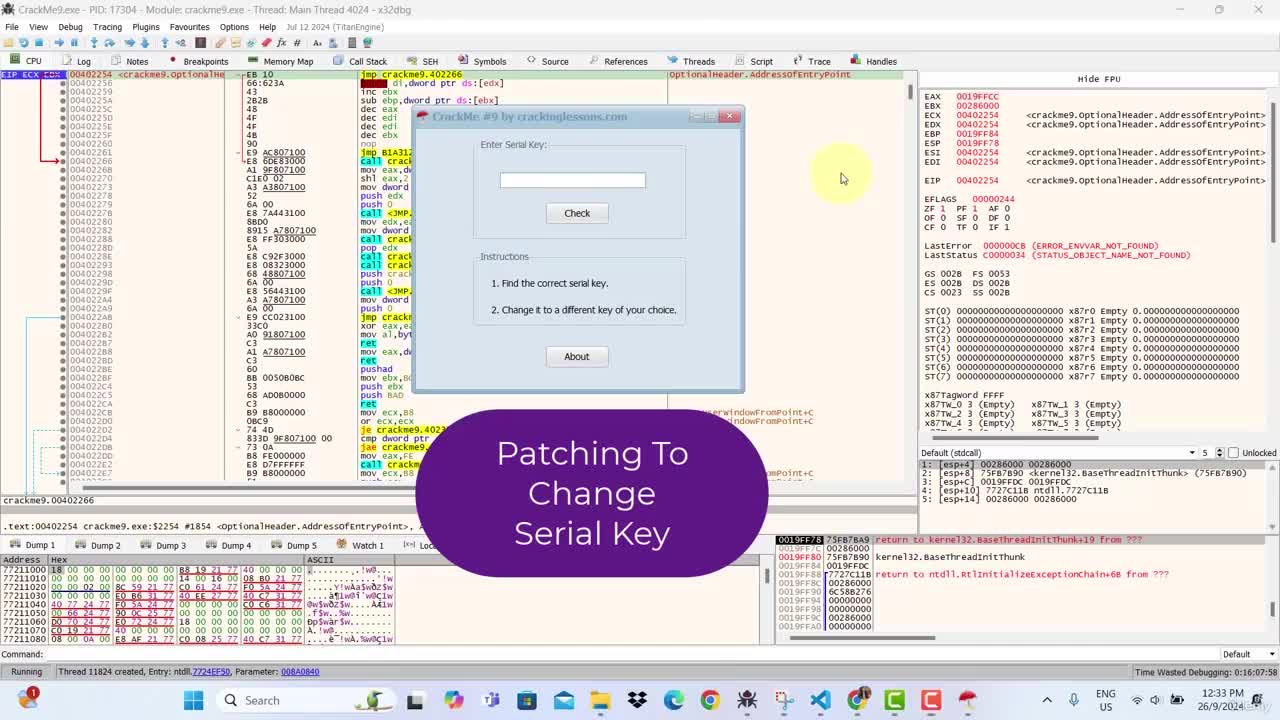
Task: Select disassembly address row 00402266
Action: point(91,161)
